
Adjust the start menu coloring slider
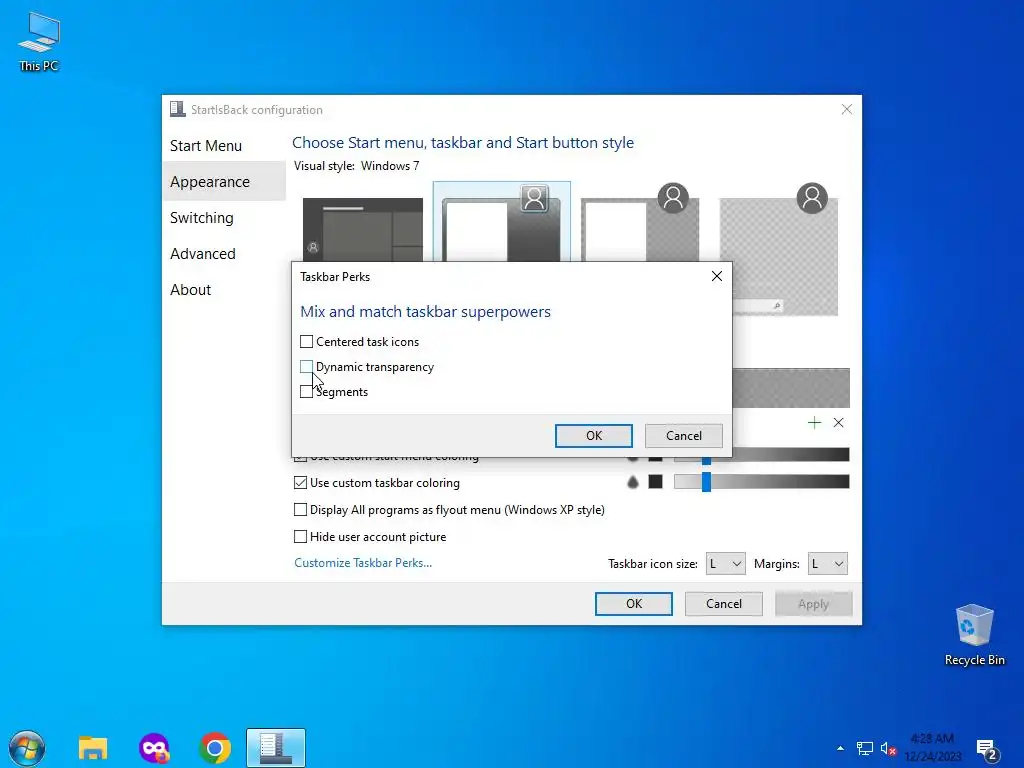[x=706, y=460]
